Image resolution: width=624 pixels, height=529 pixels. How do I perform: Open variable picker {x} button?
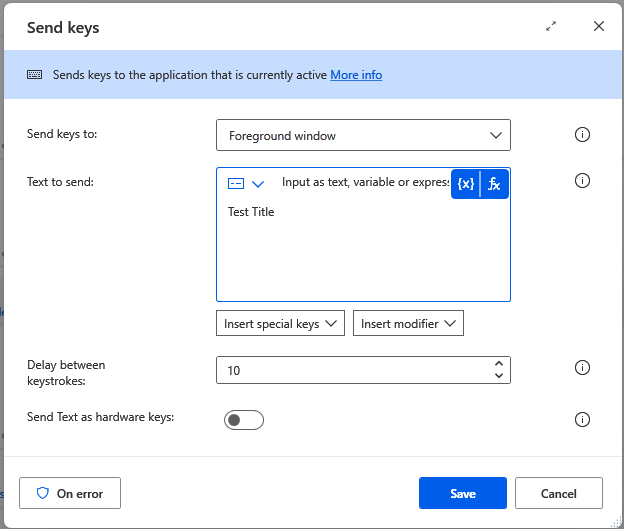pyautogui.click(x=465, y=184)
